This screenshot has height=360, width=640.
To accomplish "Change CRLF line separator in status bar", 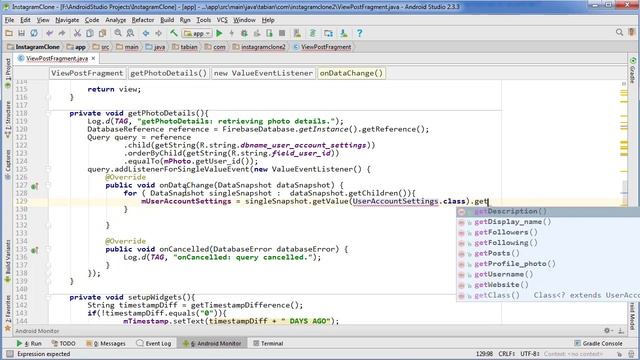I will 507,354.
